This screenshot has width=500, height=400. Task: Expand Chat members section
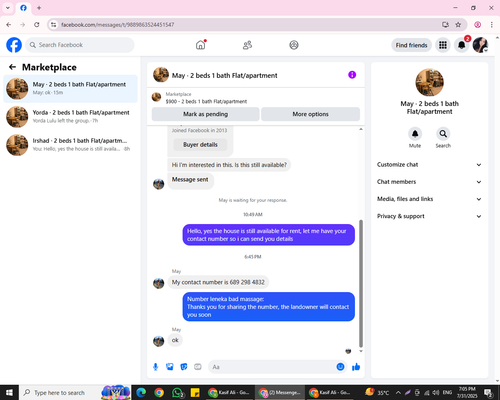click(429, 182)
